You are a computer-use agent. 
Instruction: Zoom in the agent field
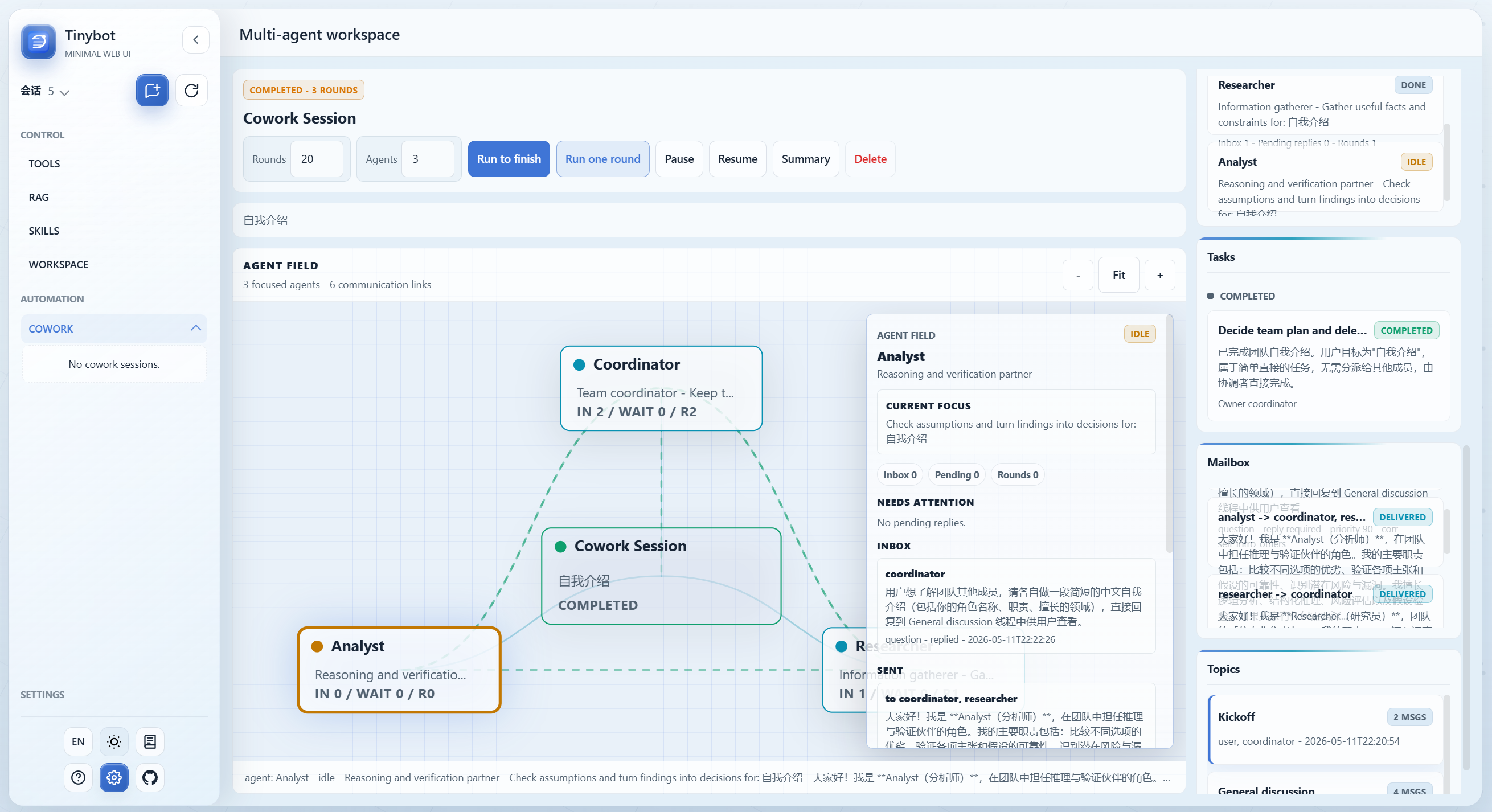(1160, 275)
